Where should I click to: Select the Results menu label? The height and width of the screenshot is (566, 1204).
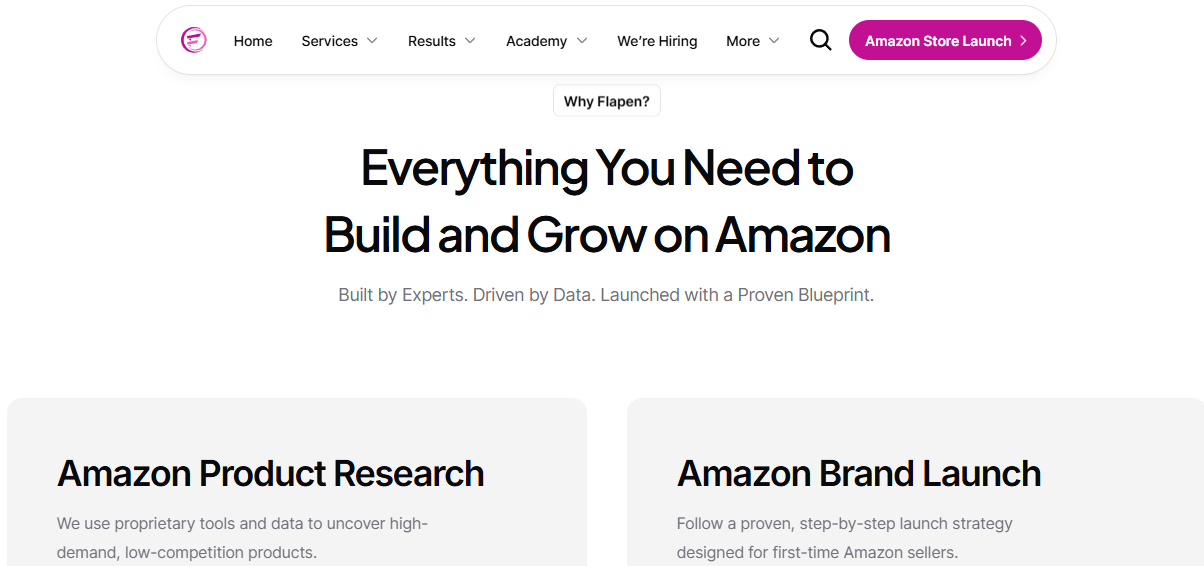click(x=431, y=41)
